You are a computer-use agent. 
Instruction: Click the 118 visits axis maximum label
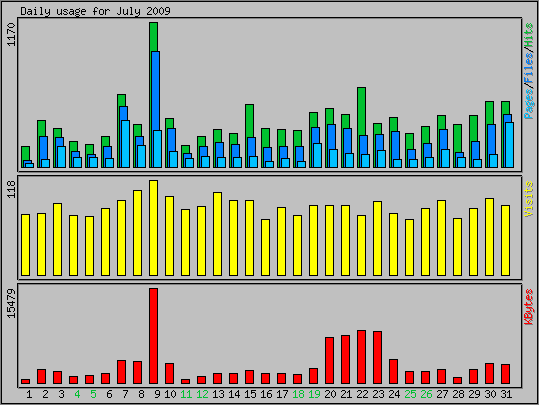(11, 189)
